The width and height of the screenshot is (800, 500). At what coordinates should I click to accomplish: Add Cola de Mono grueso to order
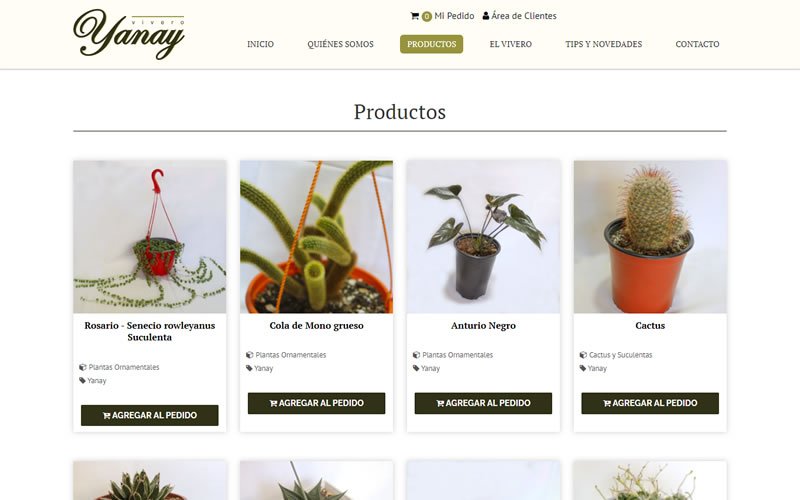click(x=316, y=403)
